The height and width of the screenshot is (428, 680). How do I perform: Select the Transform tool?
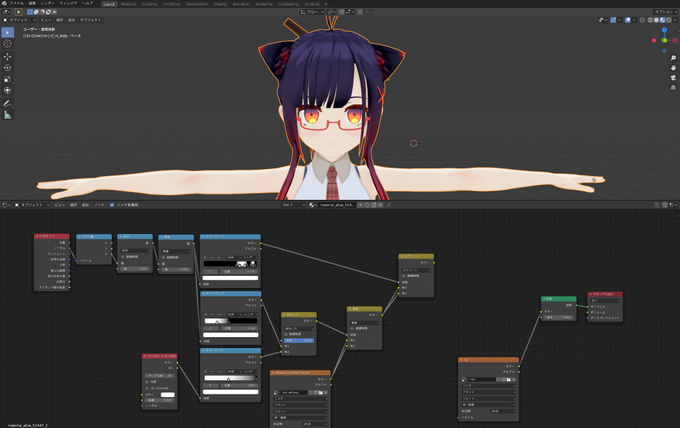point(7,90)
